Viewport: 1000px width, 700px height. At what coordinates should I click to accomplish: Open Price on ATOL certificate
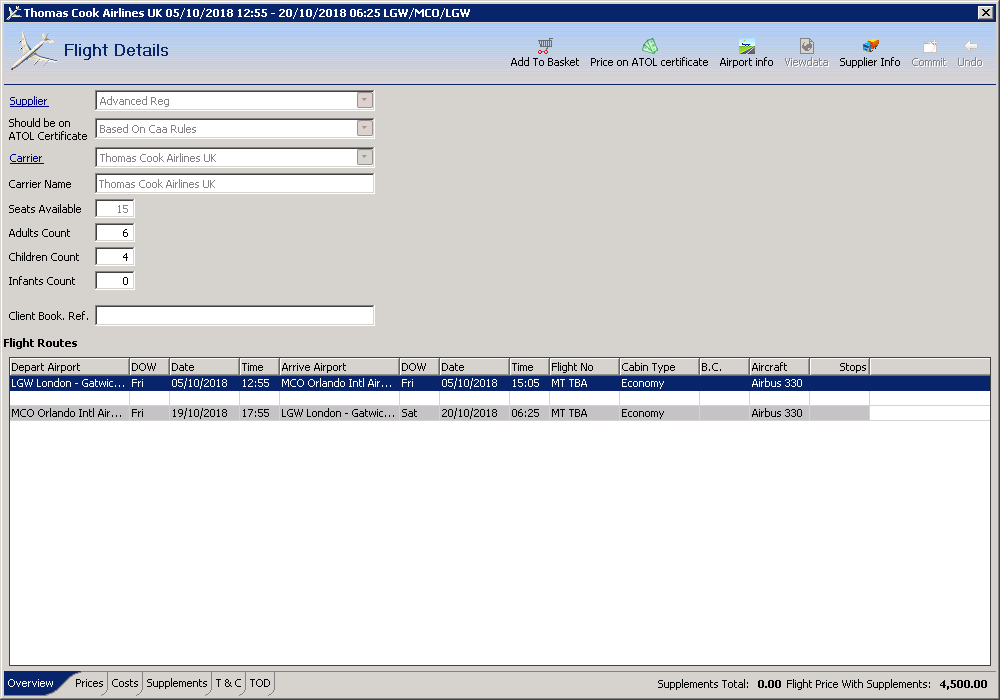[649, 53]
